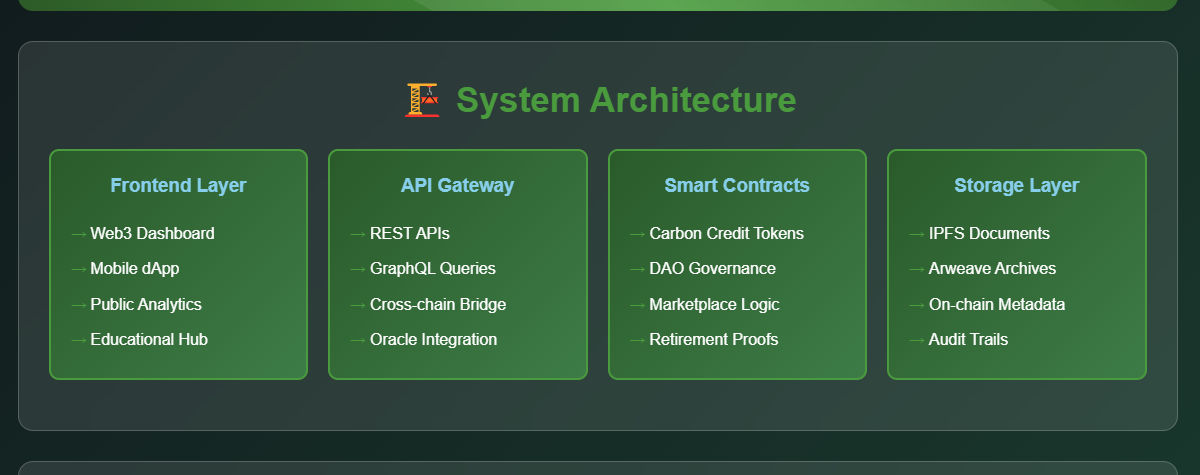Click the REST APIs list item

[x=410, y=233]
